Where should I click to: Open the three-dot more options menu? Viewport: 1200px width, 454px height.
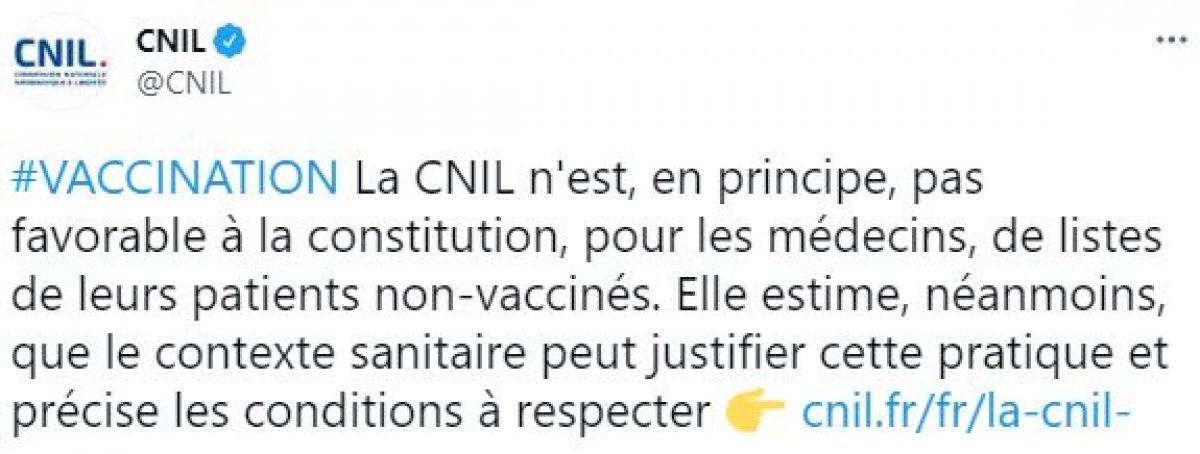(x=1171, y=42)
